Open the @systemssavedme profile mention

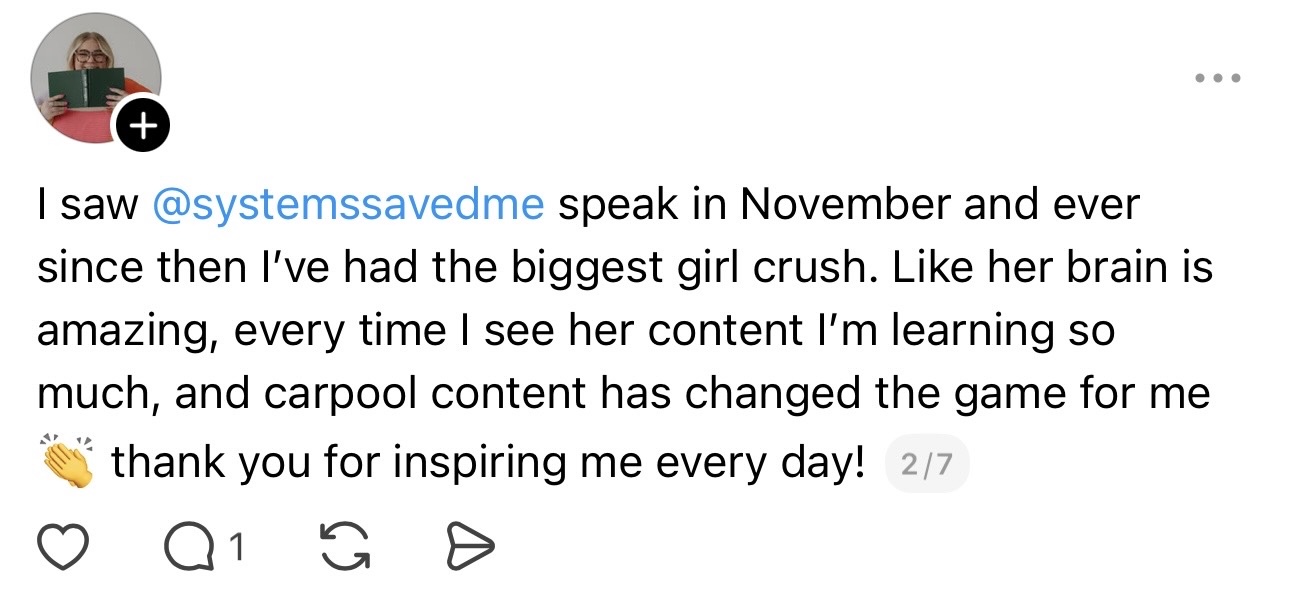point(348,205)
